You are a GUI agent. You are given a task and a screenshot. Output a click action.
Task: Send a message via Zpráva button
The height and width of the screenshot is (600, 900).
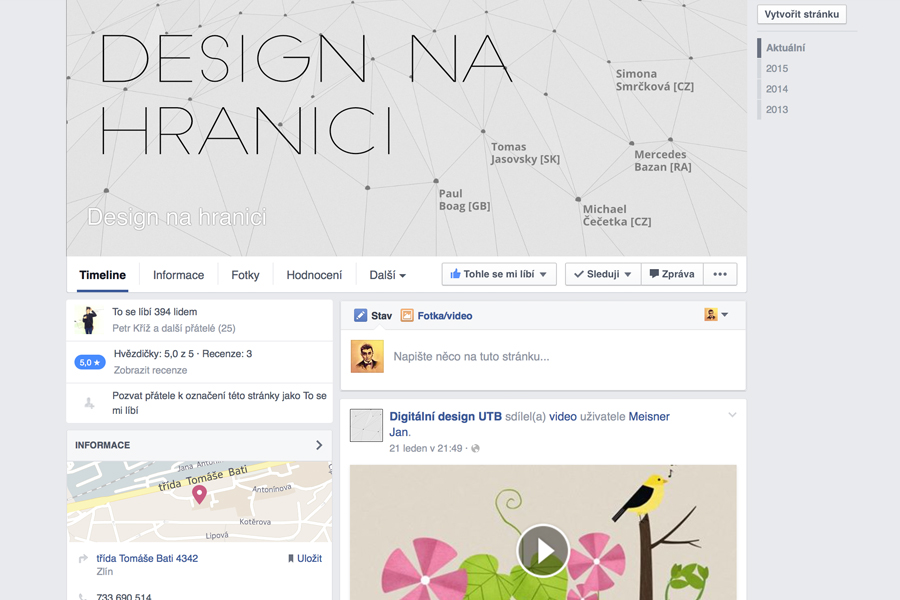click(672, 274)
